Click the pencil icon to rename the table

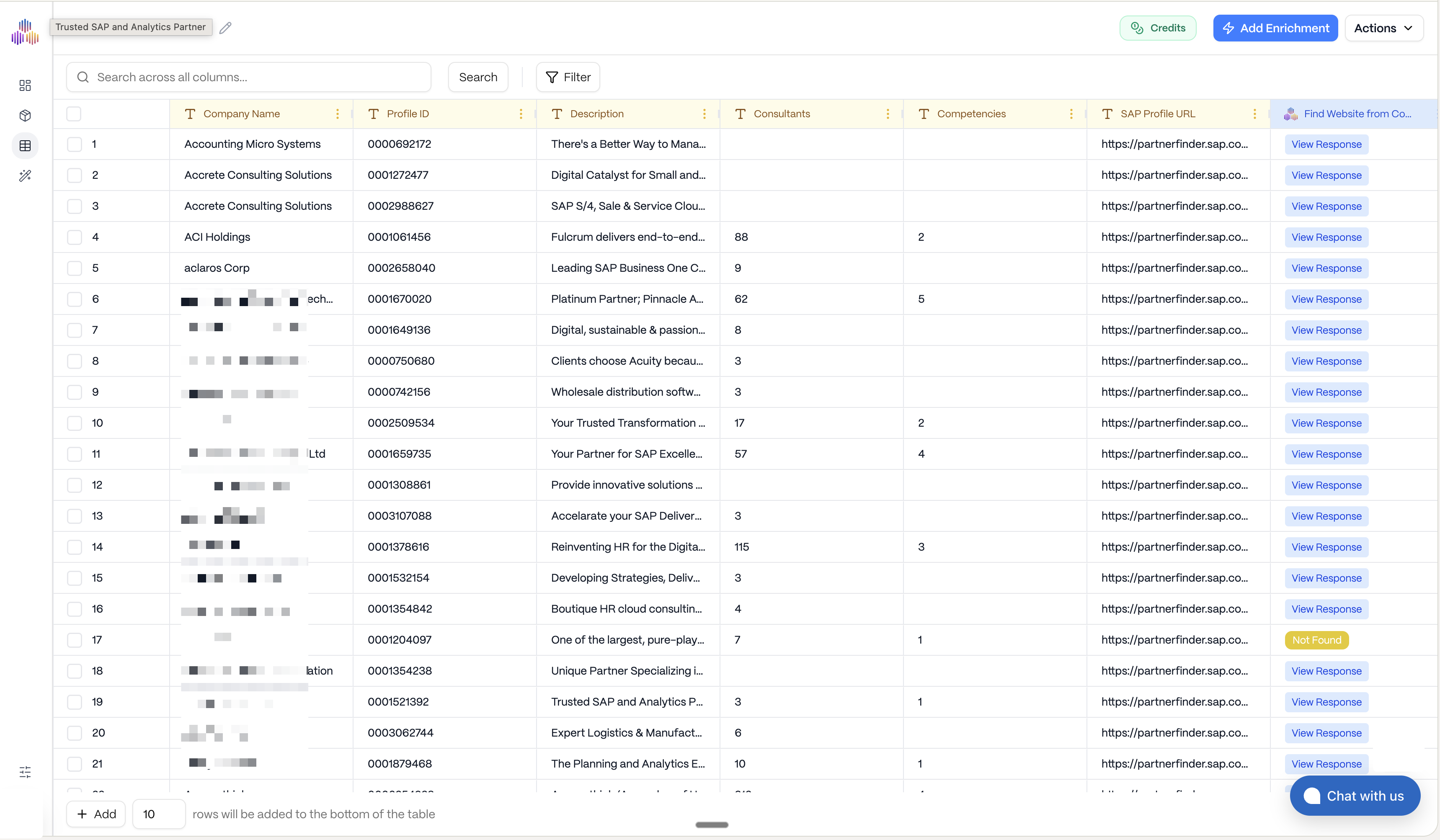(x=226, y=27)
